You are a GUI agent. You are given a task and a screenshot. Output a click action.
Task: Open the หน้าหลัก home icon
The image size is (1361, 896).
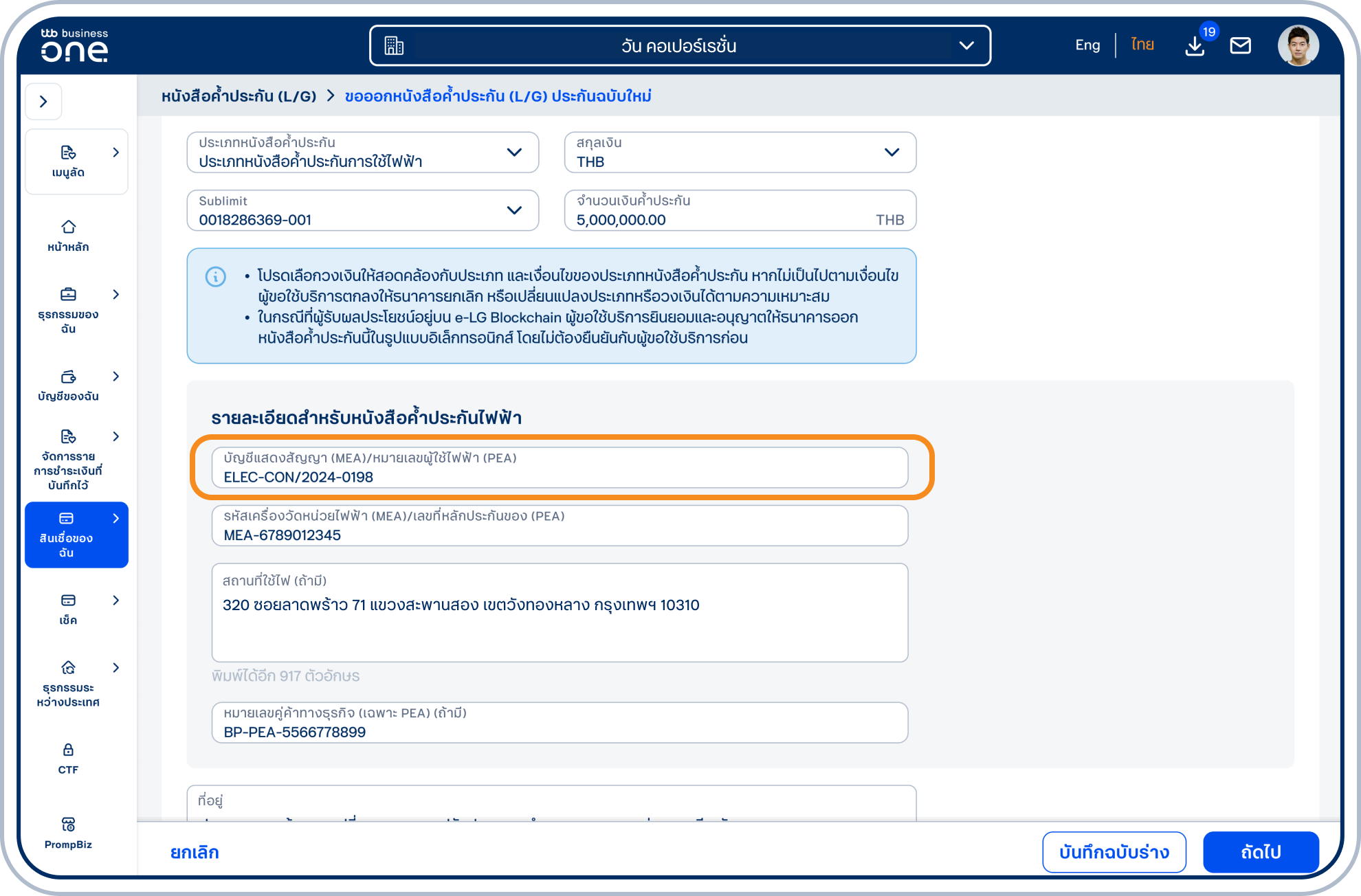coord(68,227)
